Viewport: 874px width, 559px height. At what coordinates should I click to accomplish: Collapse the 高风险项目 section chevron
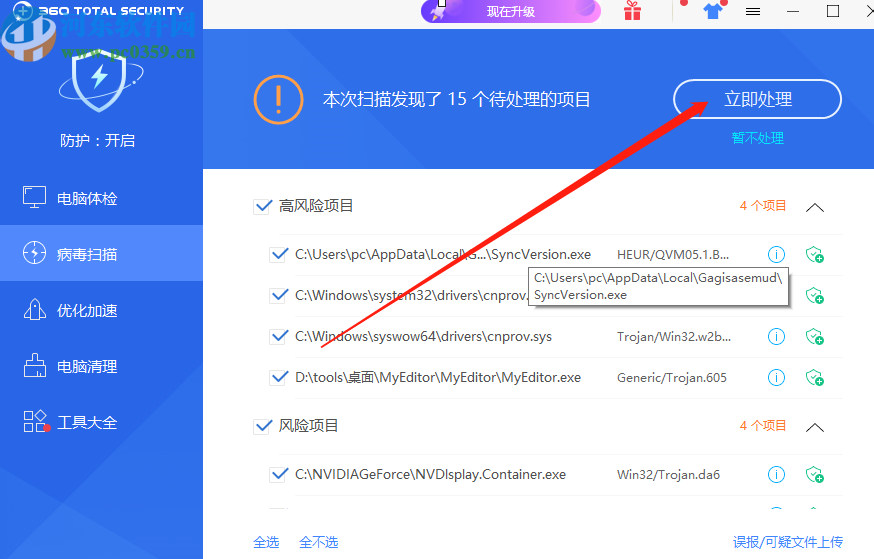click(814, 207)
